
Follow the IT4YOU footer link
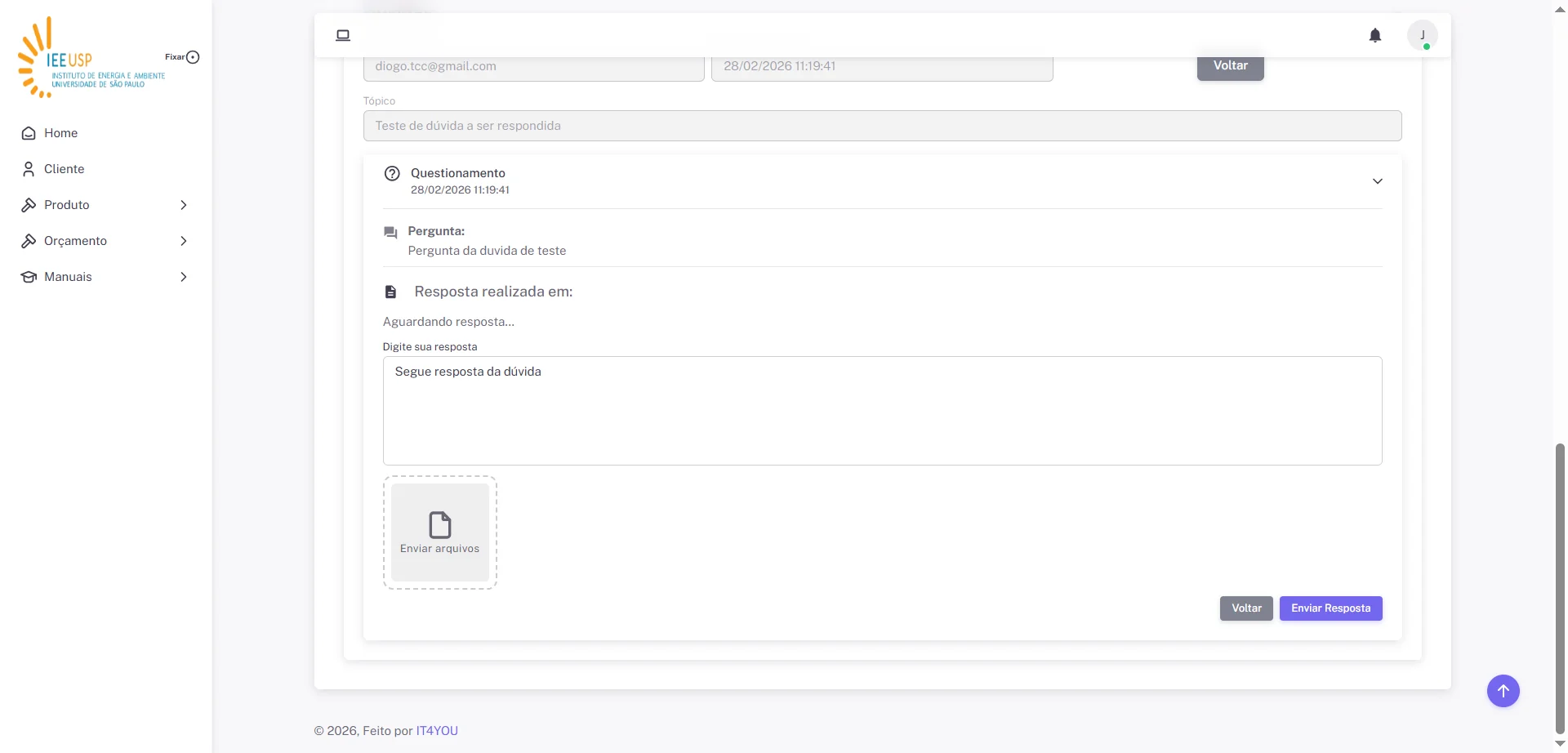tap(437, 731)
